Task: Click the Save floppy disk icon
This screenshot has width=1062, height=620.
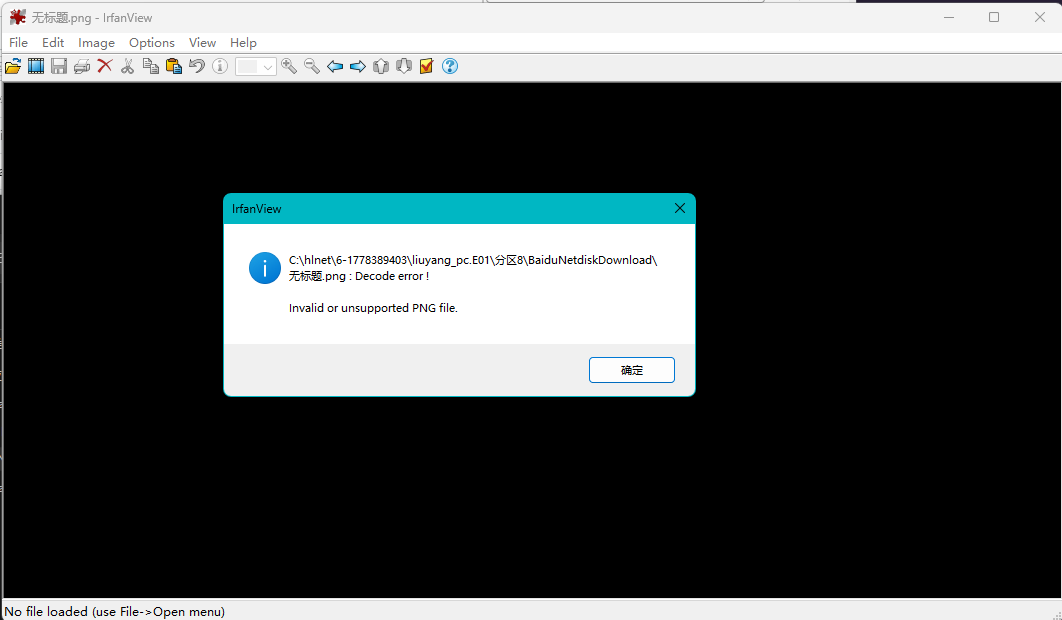Action: (x=59, y=66)
